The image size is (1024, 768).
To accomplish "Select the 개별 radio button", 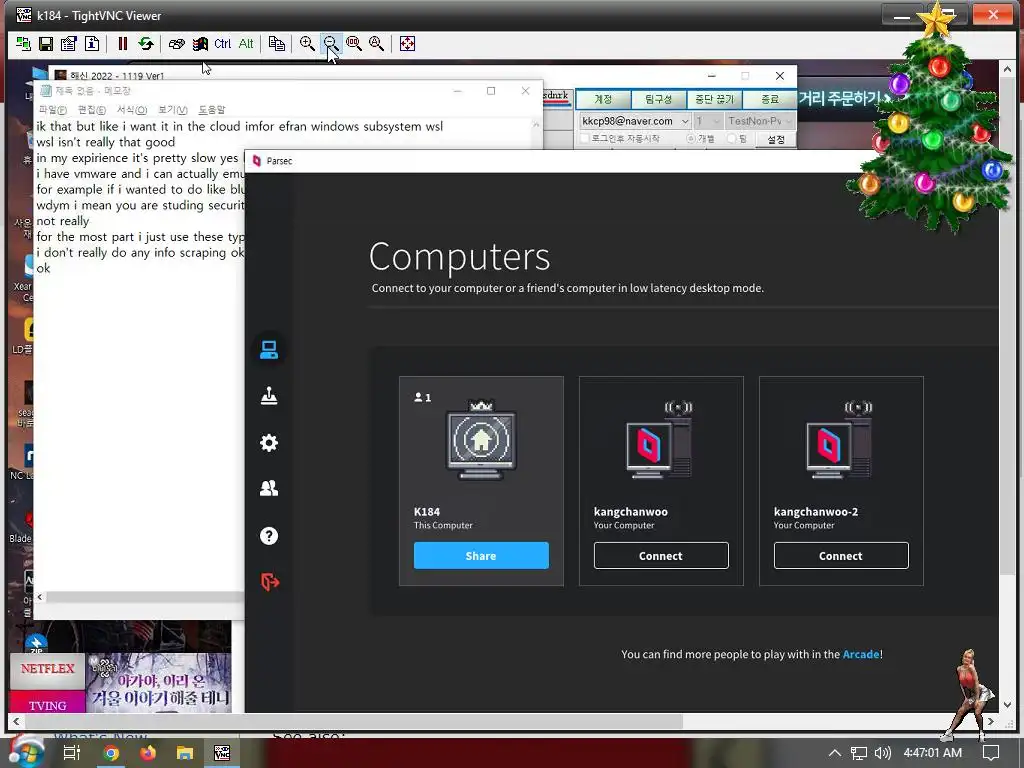I will coord(690,138).
